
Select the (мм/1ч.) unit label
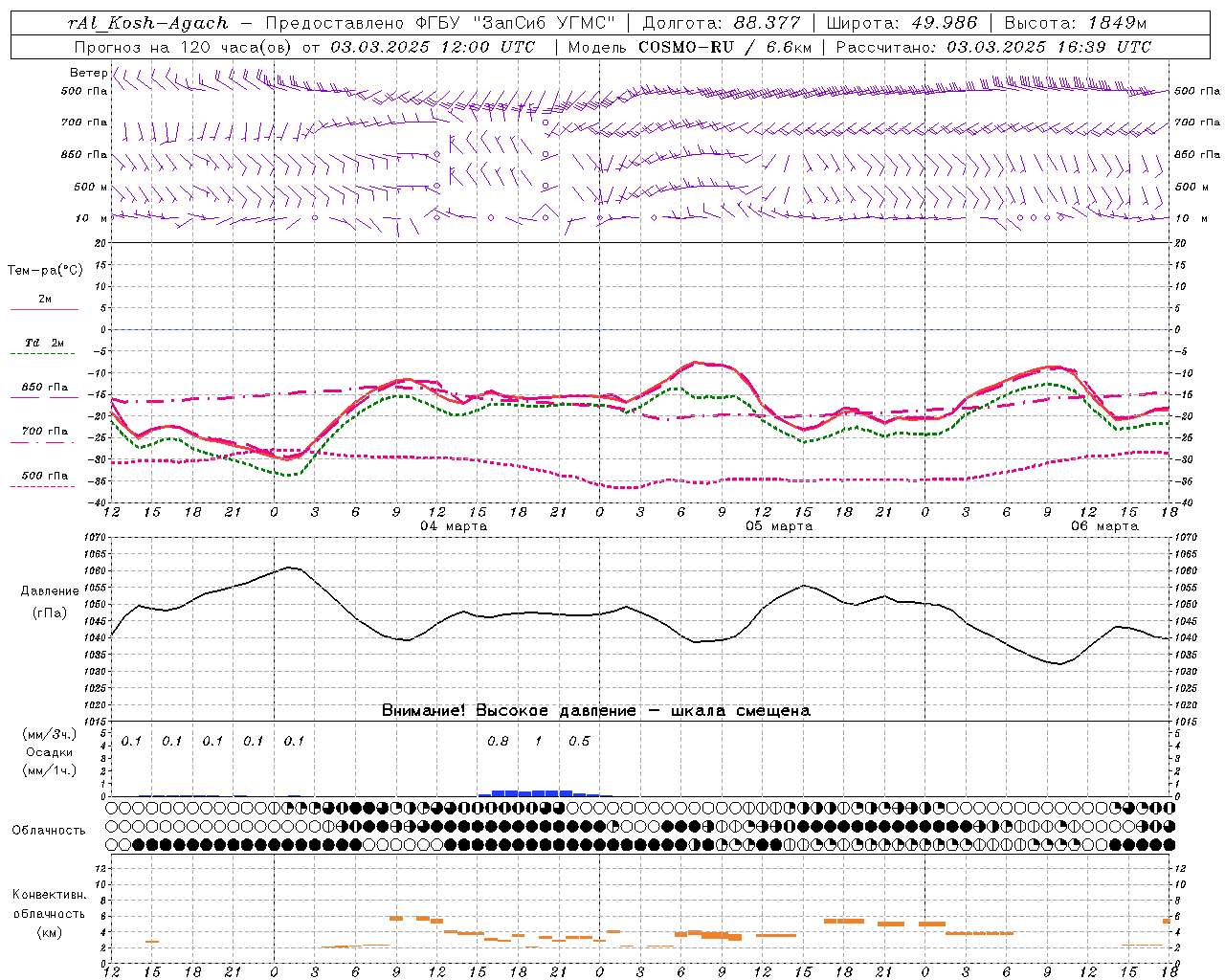click(x=49, y=770)
